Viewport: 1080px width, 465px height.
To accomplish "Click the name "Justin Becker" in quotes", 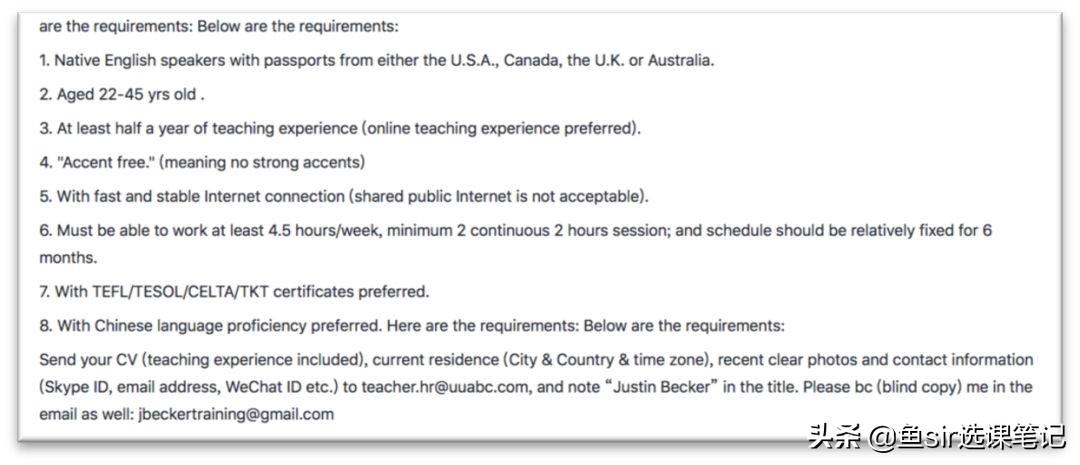I will 662,386.
